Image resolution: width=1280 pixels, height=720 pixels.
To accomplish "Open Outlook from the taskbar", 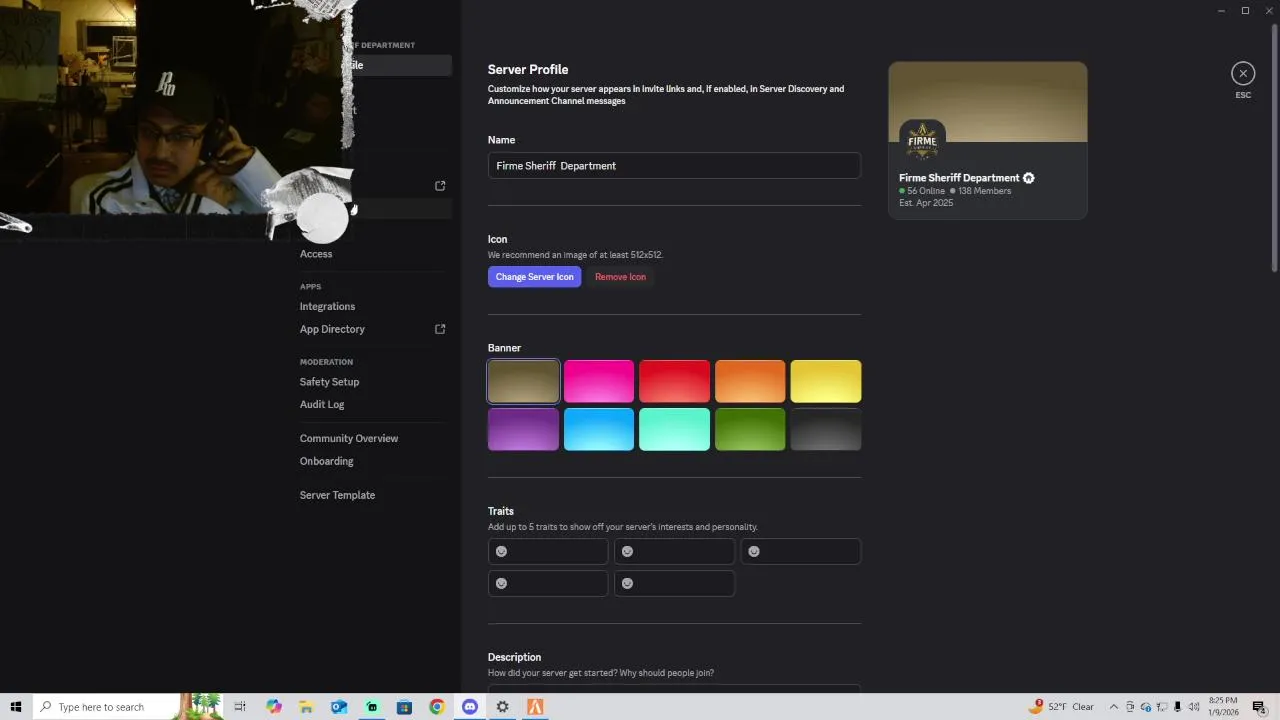I will (339, 707).
